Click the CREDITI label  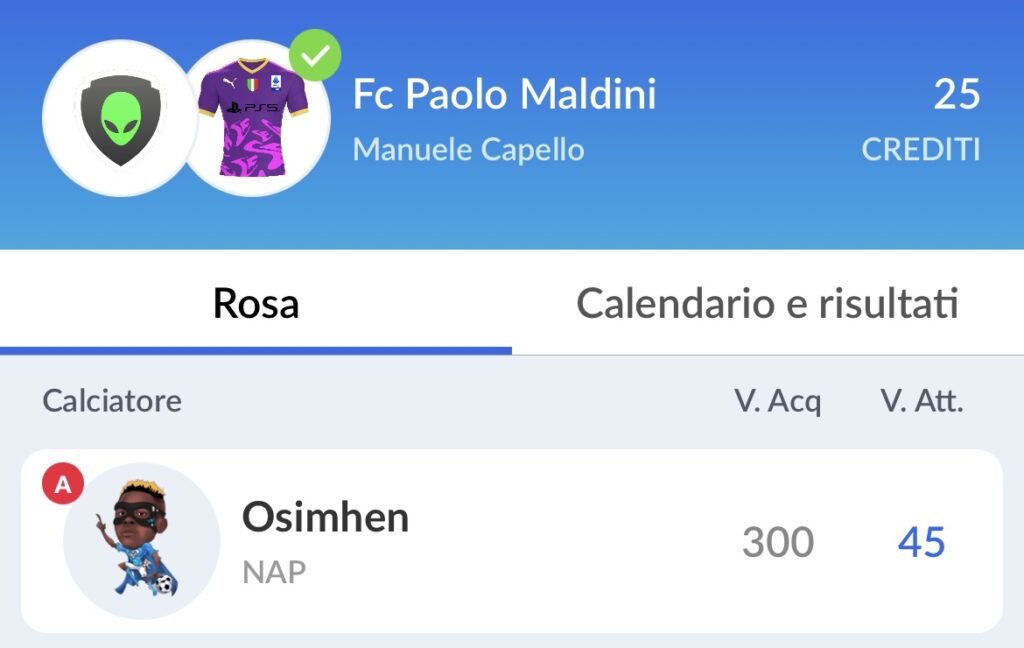[x=921, y=150]
